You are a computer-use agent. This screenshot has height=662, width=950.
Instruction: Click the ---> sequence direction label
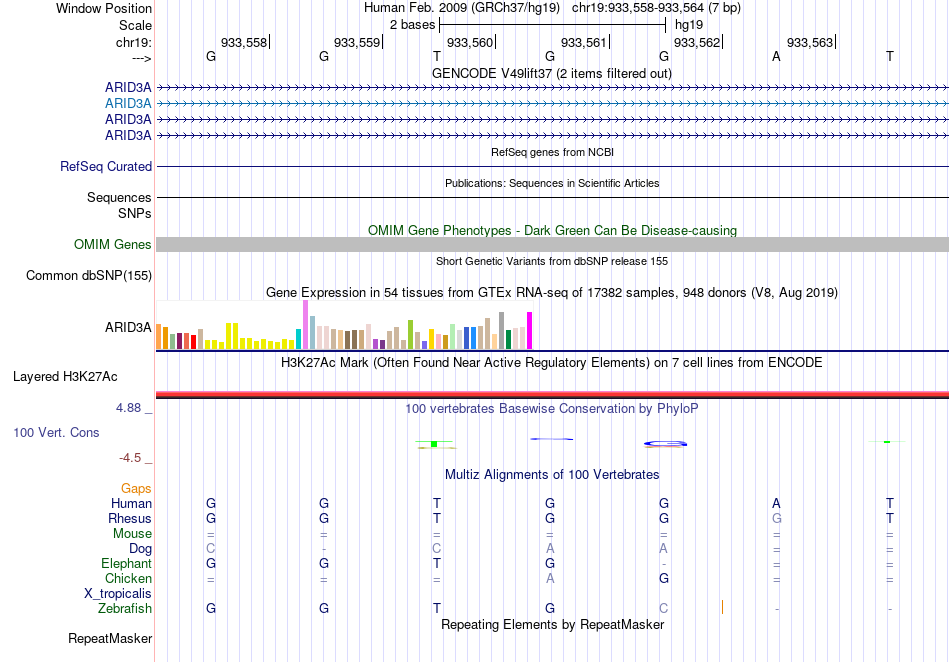point(141,58)
